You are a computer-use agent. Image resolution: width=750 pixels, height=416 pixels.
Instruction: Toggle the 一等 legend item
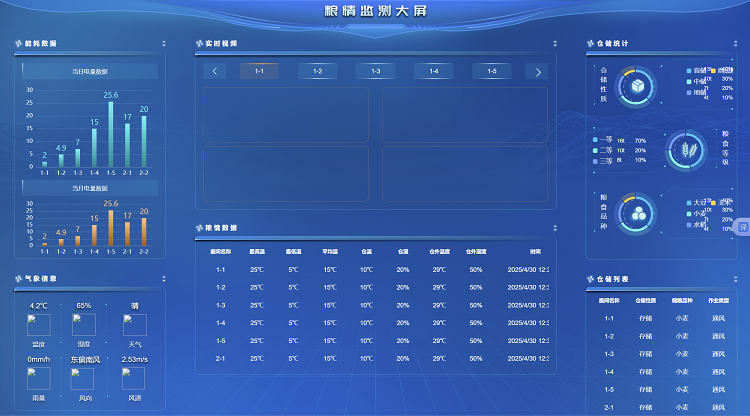[x=604, y=140]
